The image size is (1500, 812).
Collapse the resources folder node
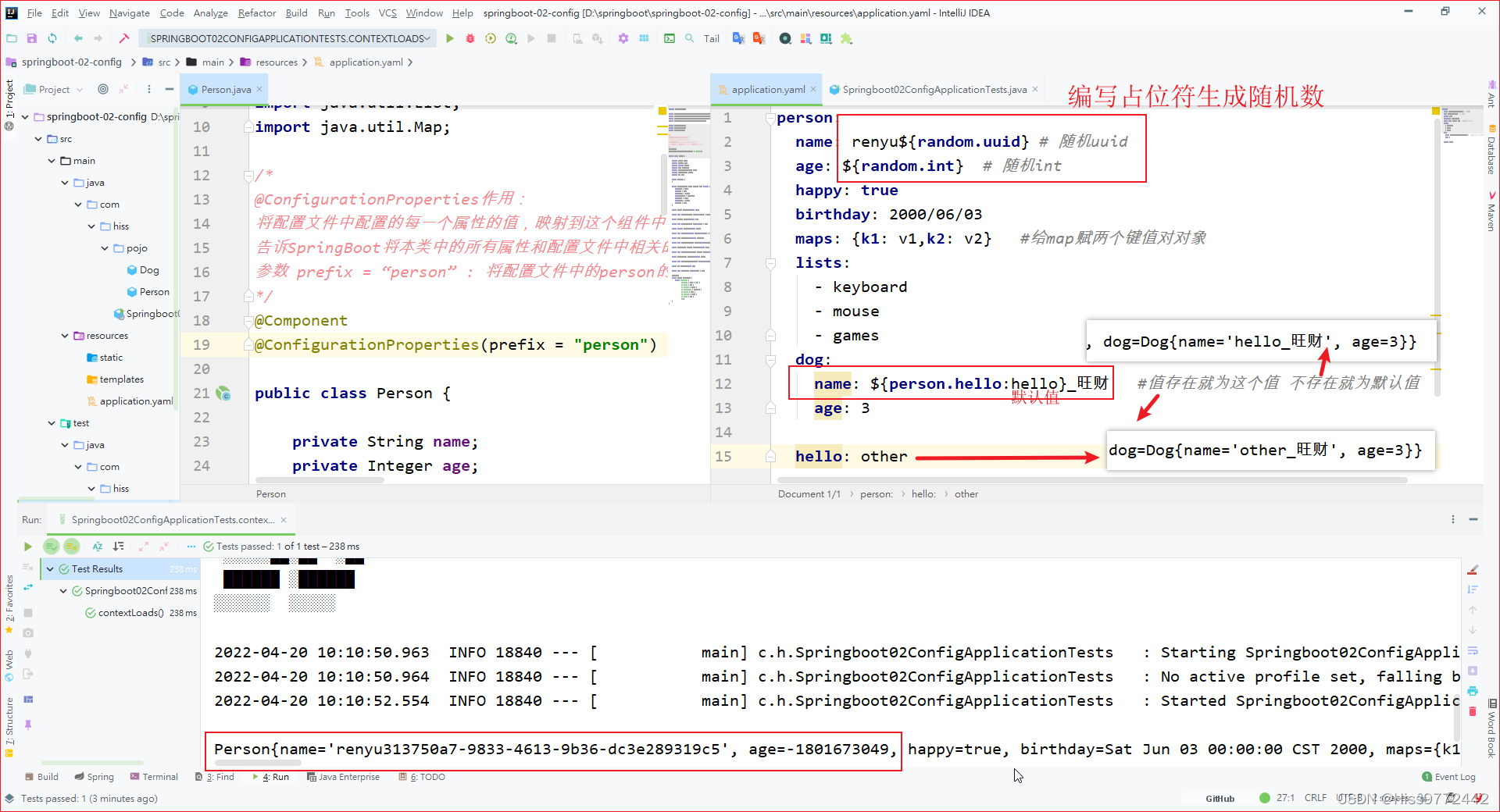click(x=65, y=336)
